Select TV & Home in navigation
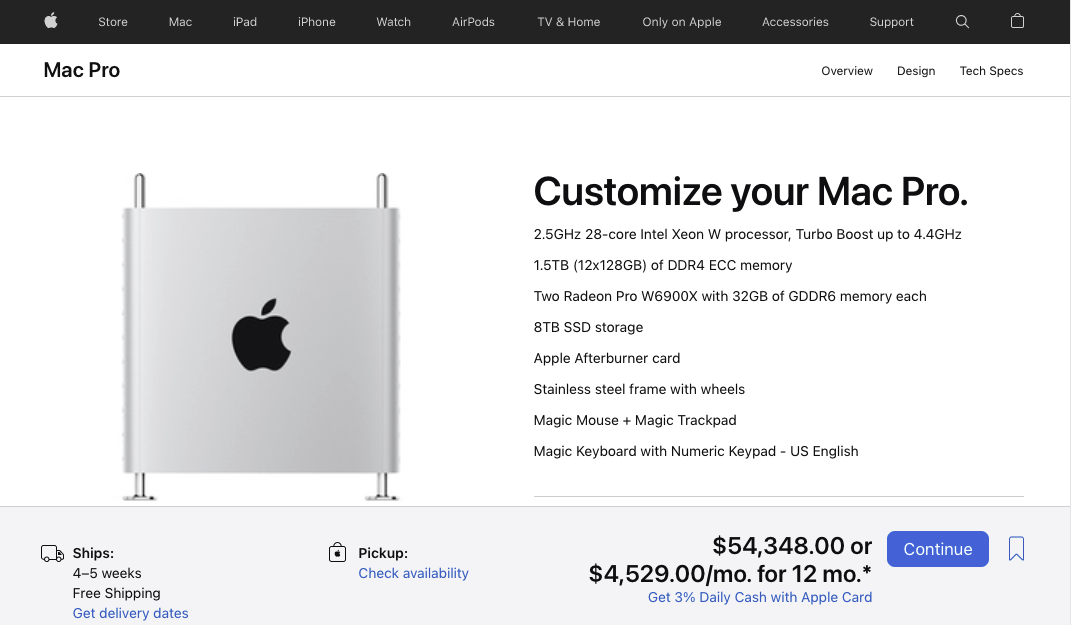 tap(568, 22)
